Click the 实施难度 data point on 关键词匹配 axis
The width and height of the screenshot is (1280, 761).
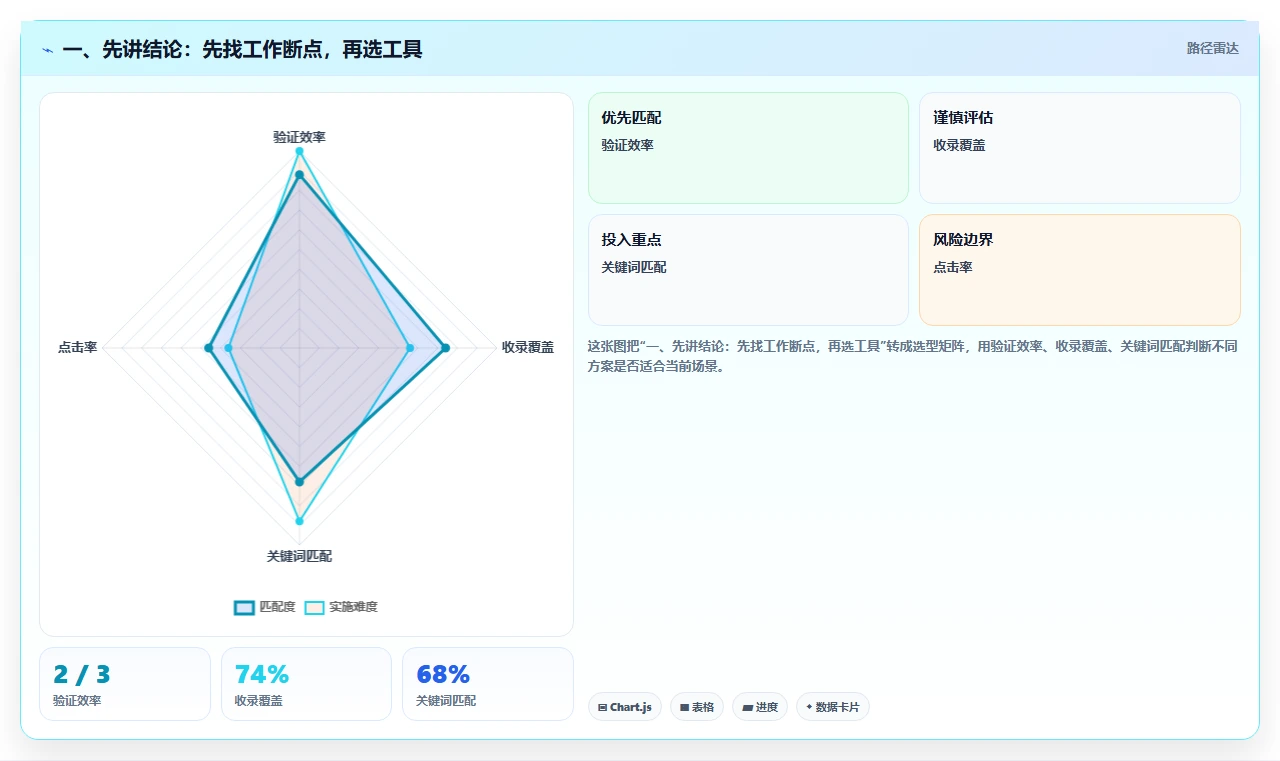pyautogui.click(x=299, y=521)
